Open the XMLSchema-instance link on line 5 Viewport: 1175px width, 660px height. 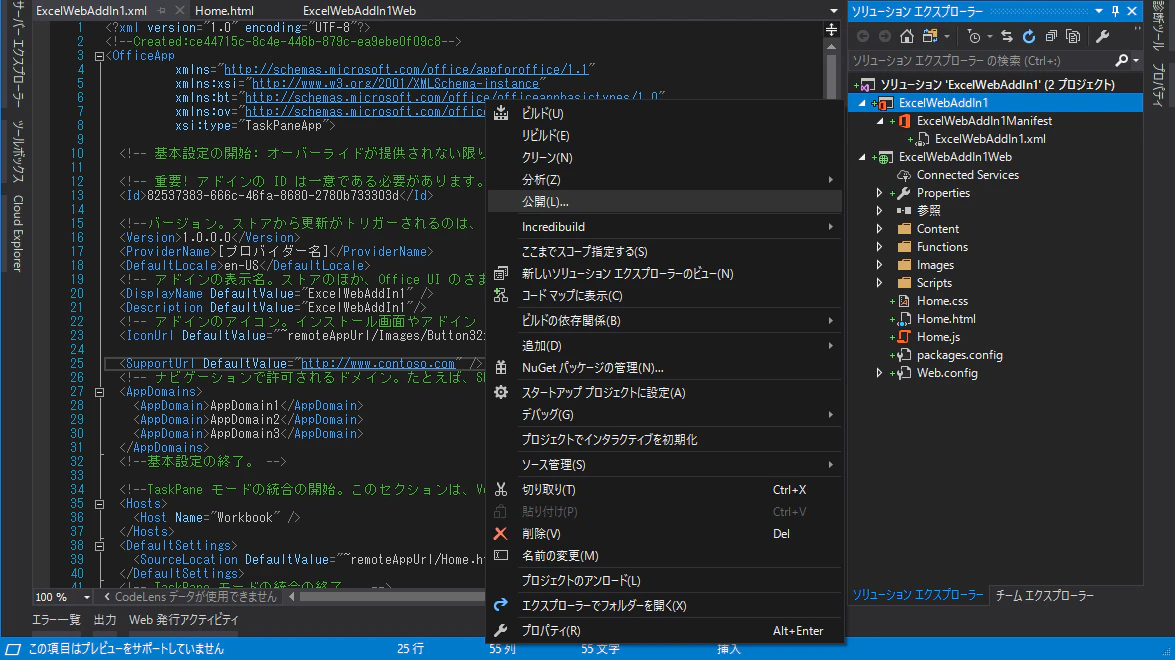(396, 83)
